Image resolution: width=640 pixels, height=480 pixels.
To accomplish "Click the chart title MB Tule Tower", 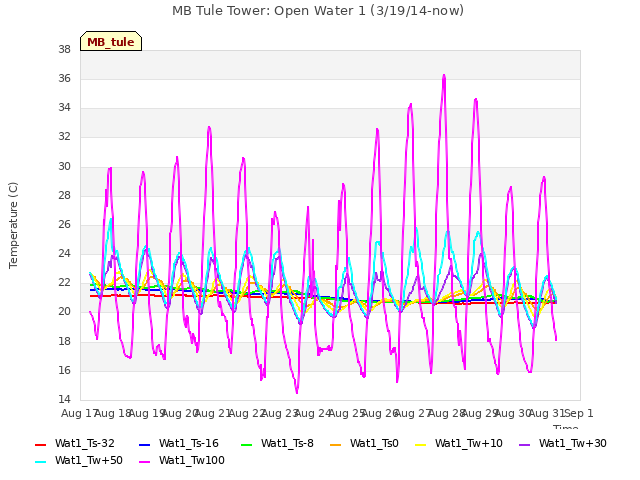I will (x=318, y=11).
